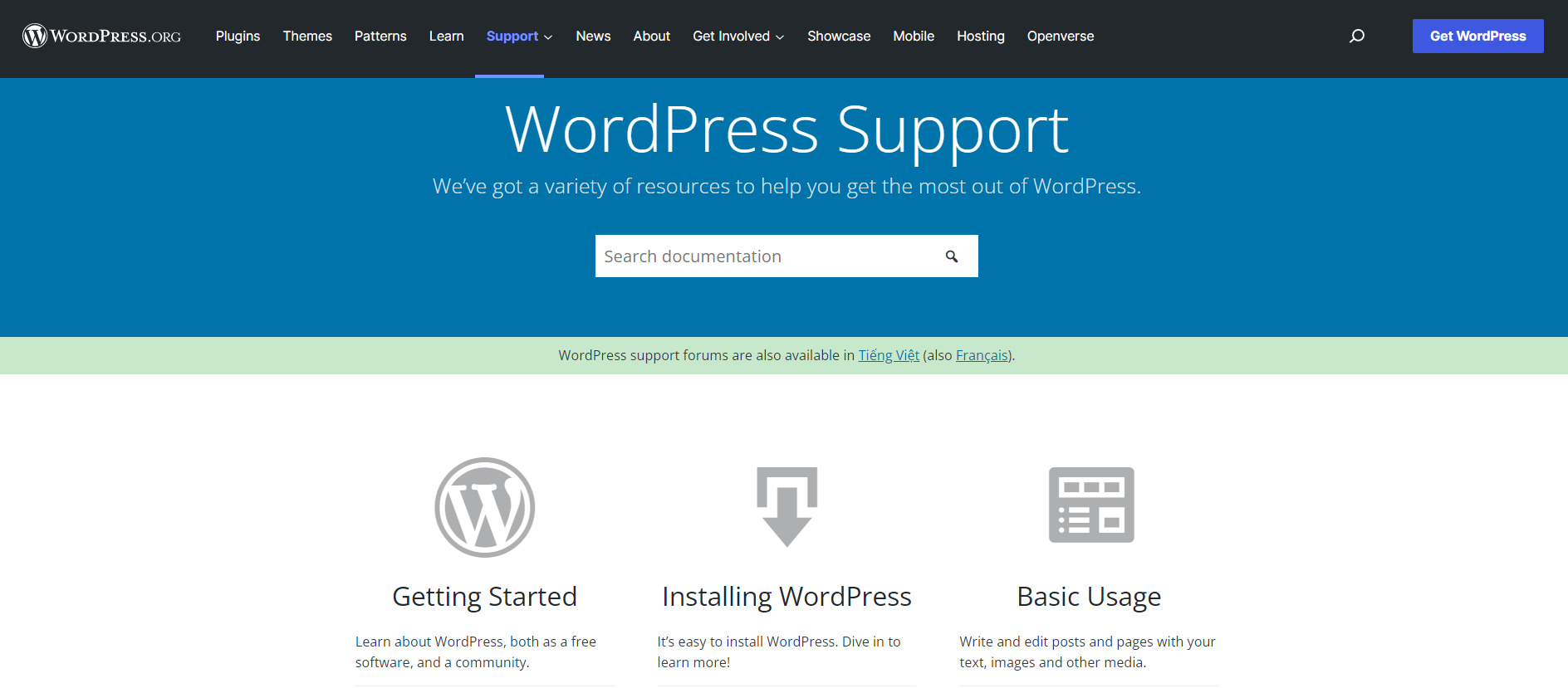
Task: Open the Hosting navigation link
Action: tap(981, 36)
